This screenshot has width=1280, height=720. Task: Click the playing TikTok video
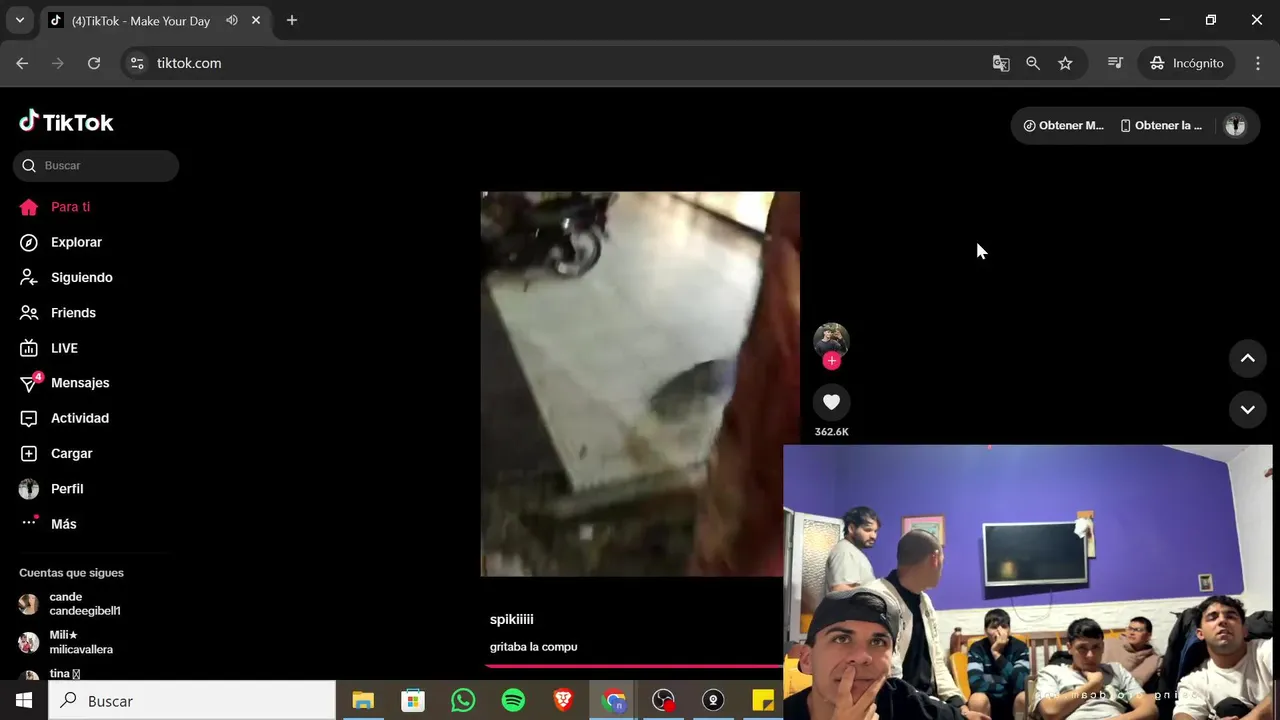coord(640,384)
